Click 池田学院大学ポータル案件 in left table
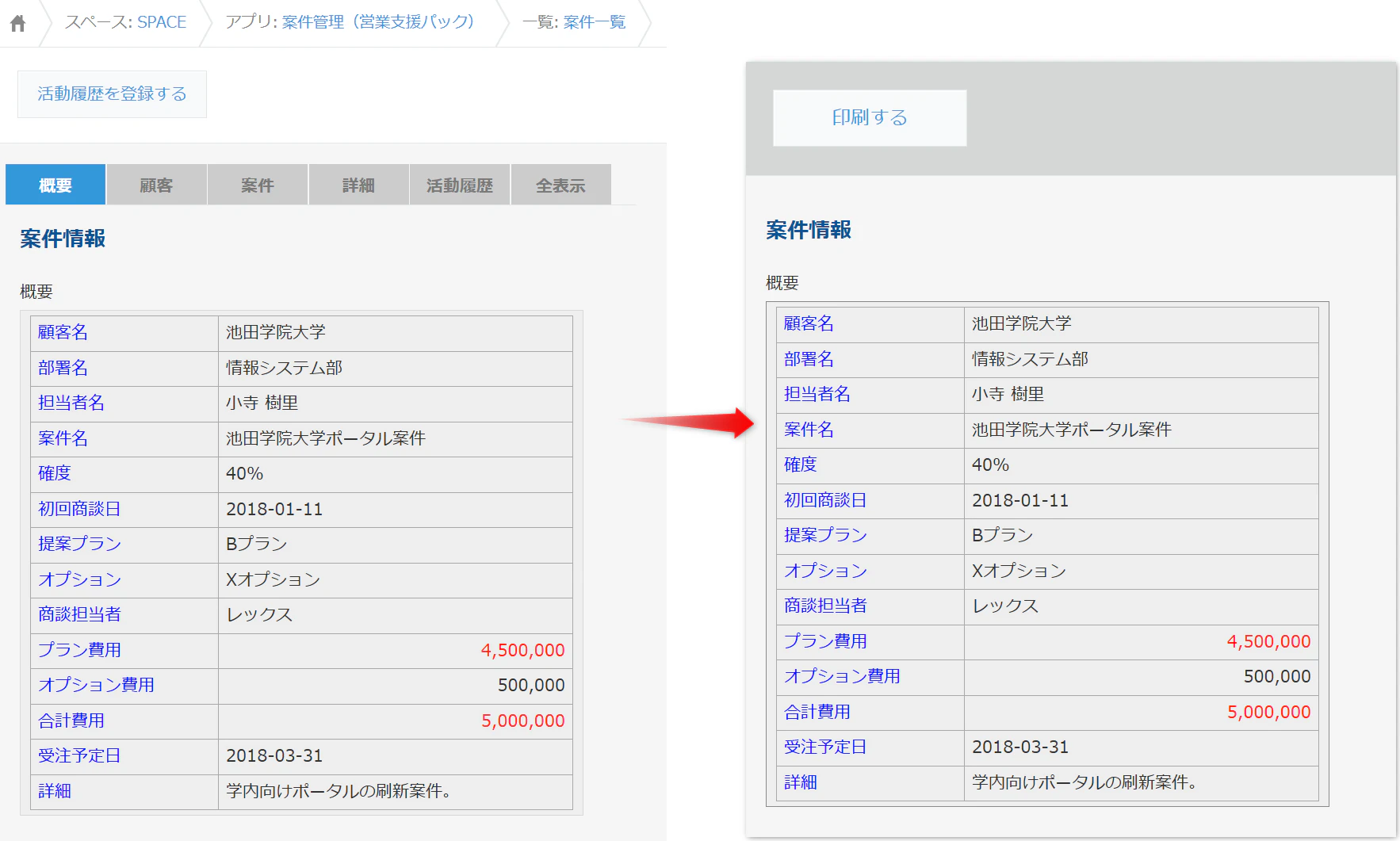 [326, 438]
